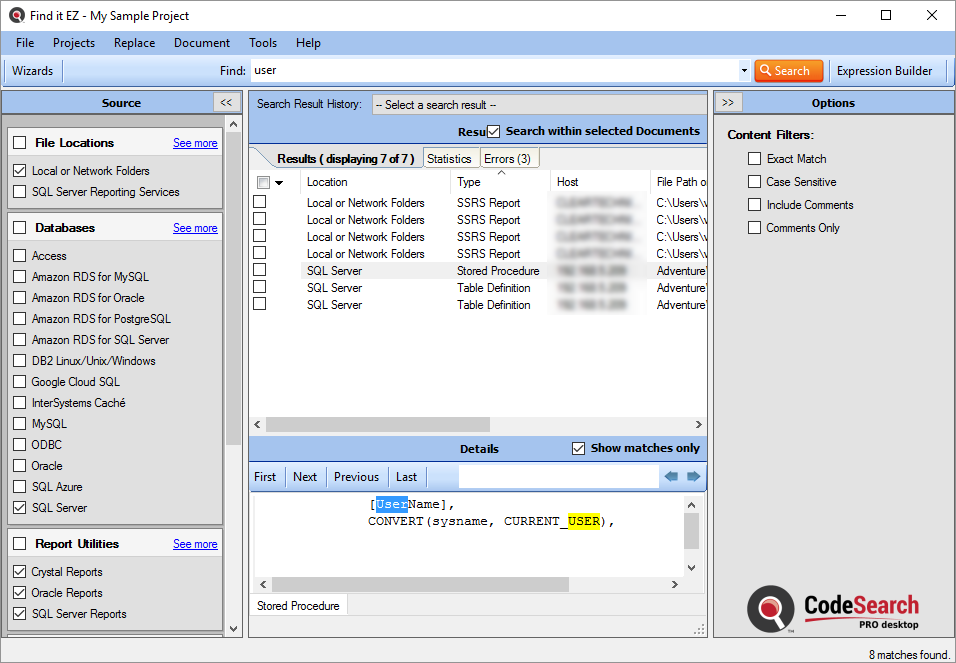Open the Tools menu
Screen dimensions: 956x663
(263, 43)
